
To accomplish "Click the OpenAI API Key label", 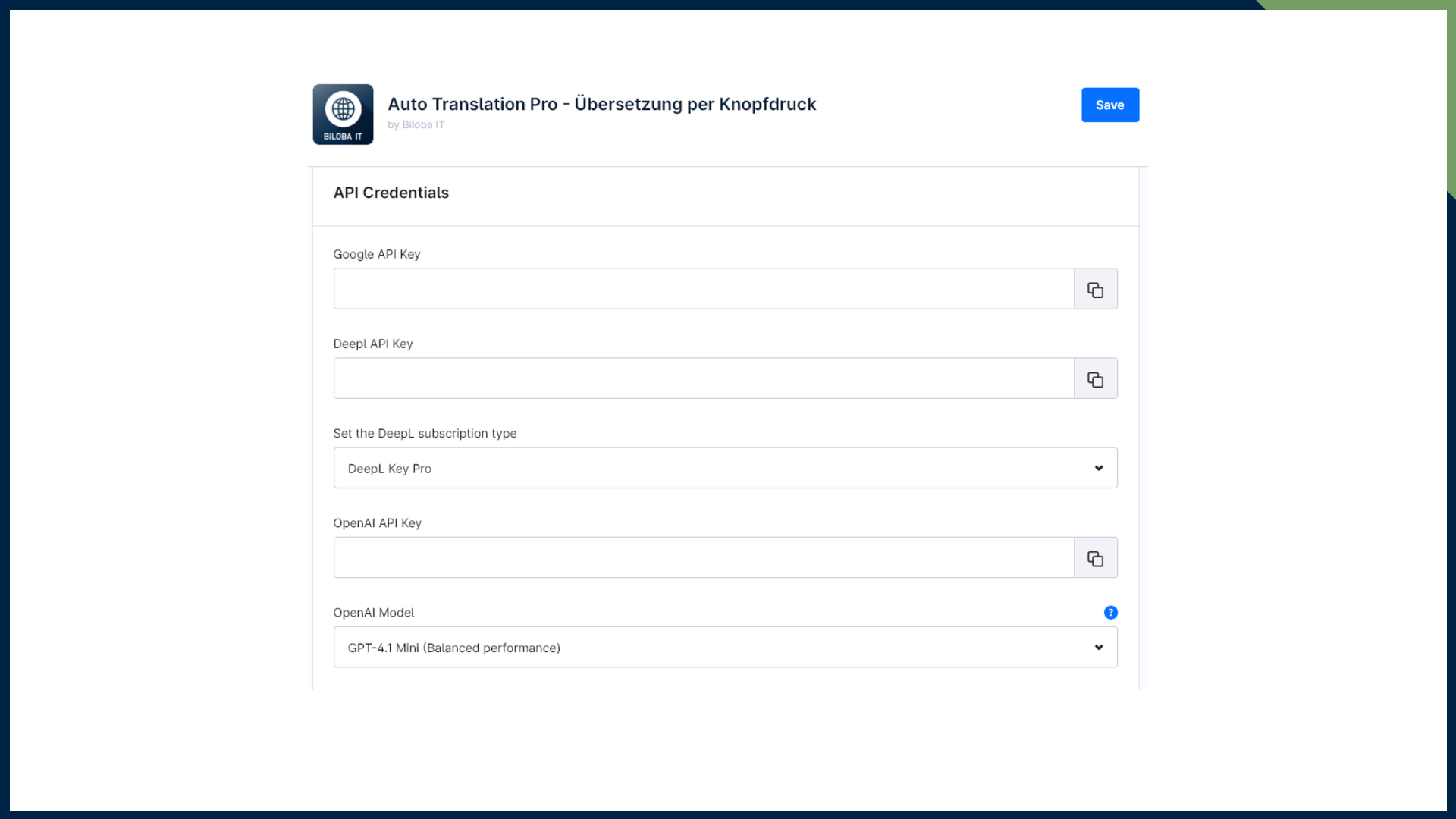I will click(377, 523).
